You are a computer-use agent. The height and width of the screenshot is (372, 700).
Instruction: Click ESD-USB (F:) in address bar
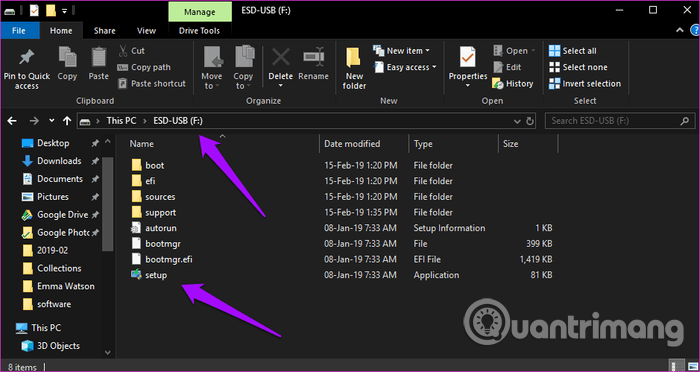pos(178,121)
